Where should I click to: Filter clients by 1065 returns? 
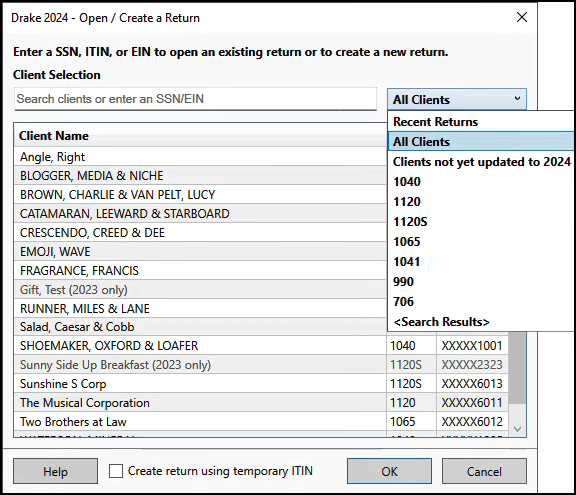pyautogui.click(x=481, y=242)
